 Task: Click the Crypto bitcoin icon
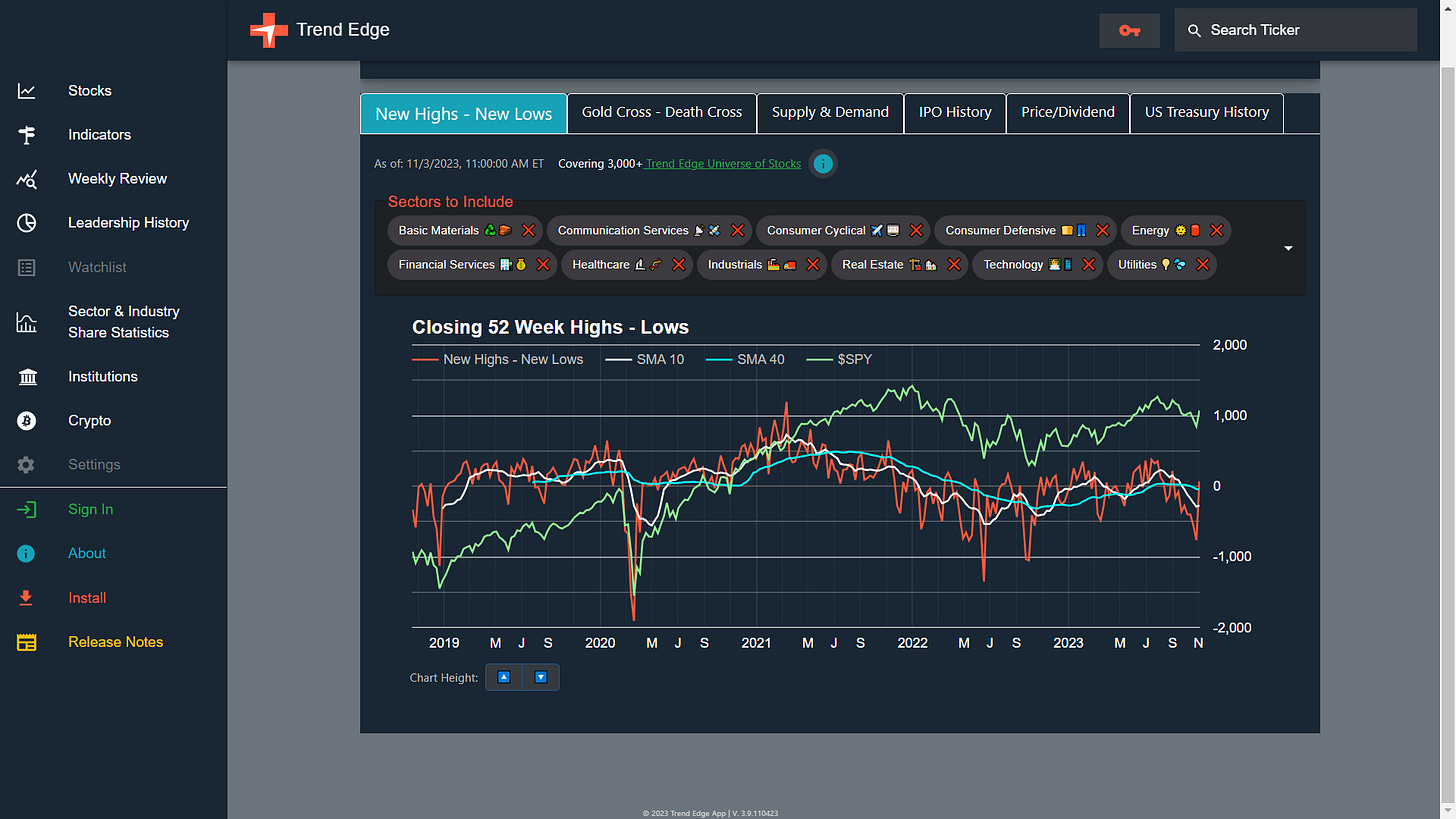tap(27, 421)
